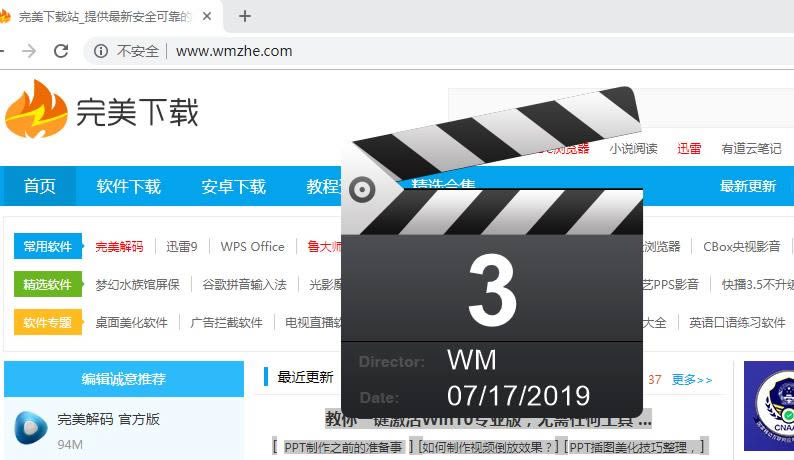794x460 pixels.
Task: Open the 有道云笔记 hot search link
Action: pos(751,148)
